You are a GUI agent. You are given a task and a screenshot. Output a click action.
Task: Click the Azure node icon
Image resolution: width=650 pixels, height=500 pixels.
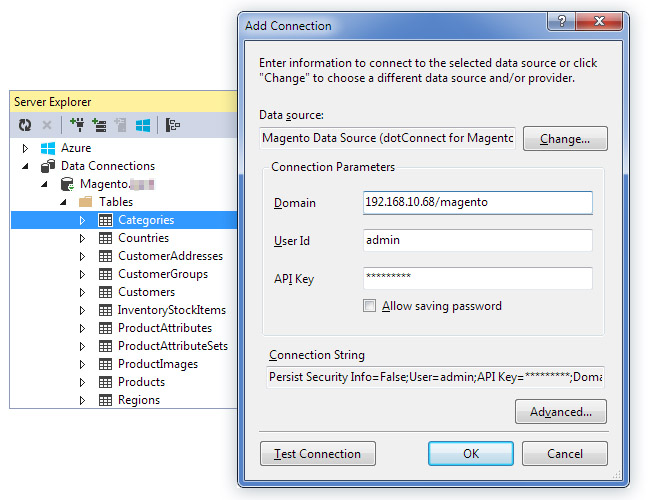[47, 148]
